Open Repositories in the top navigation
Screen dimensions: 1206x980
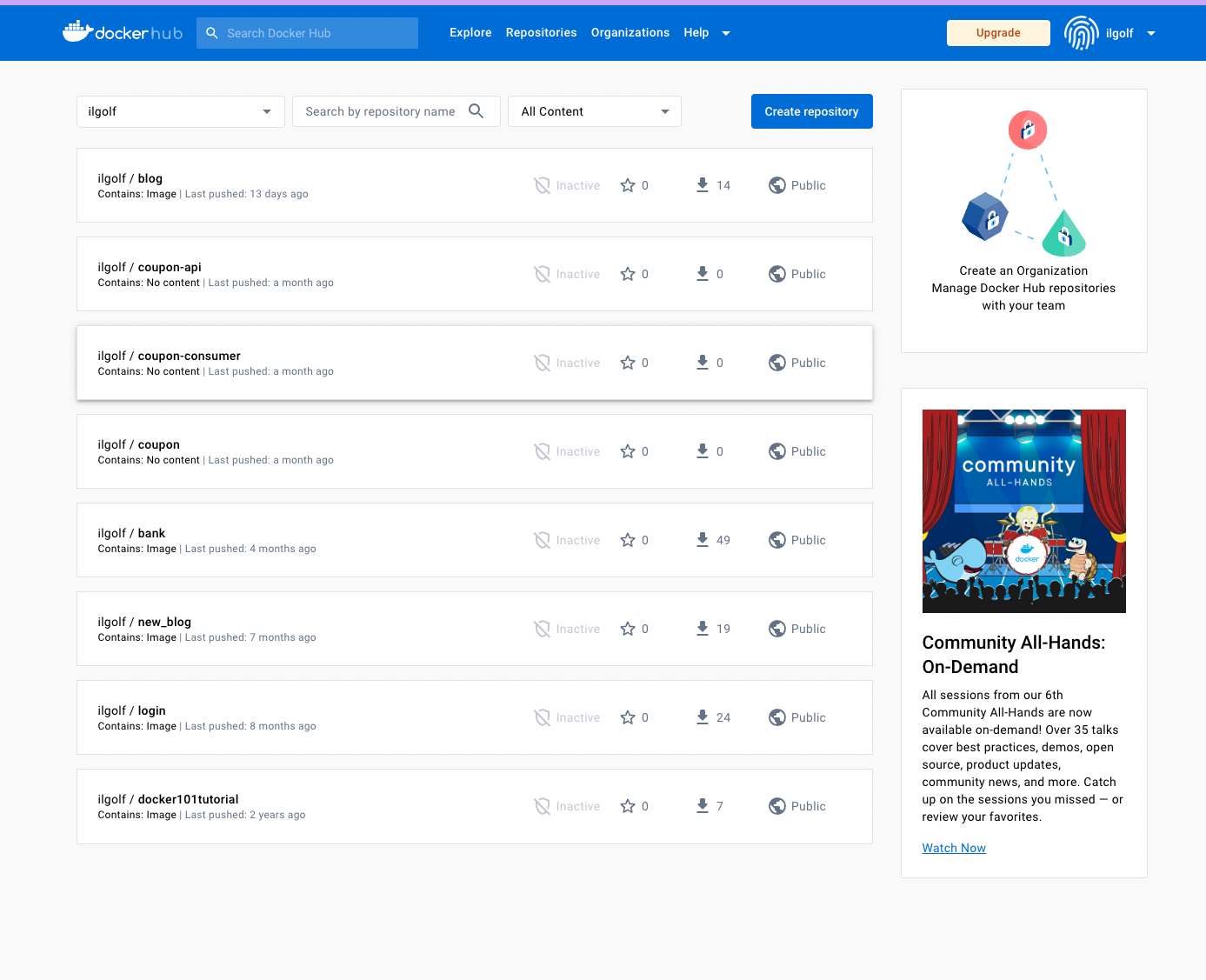tap(541, 32)
